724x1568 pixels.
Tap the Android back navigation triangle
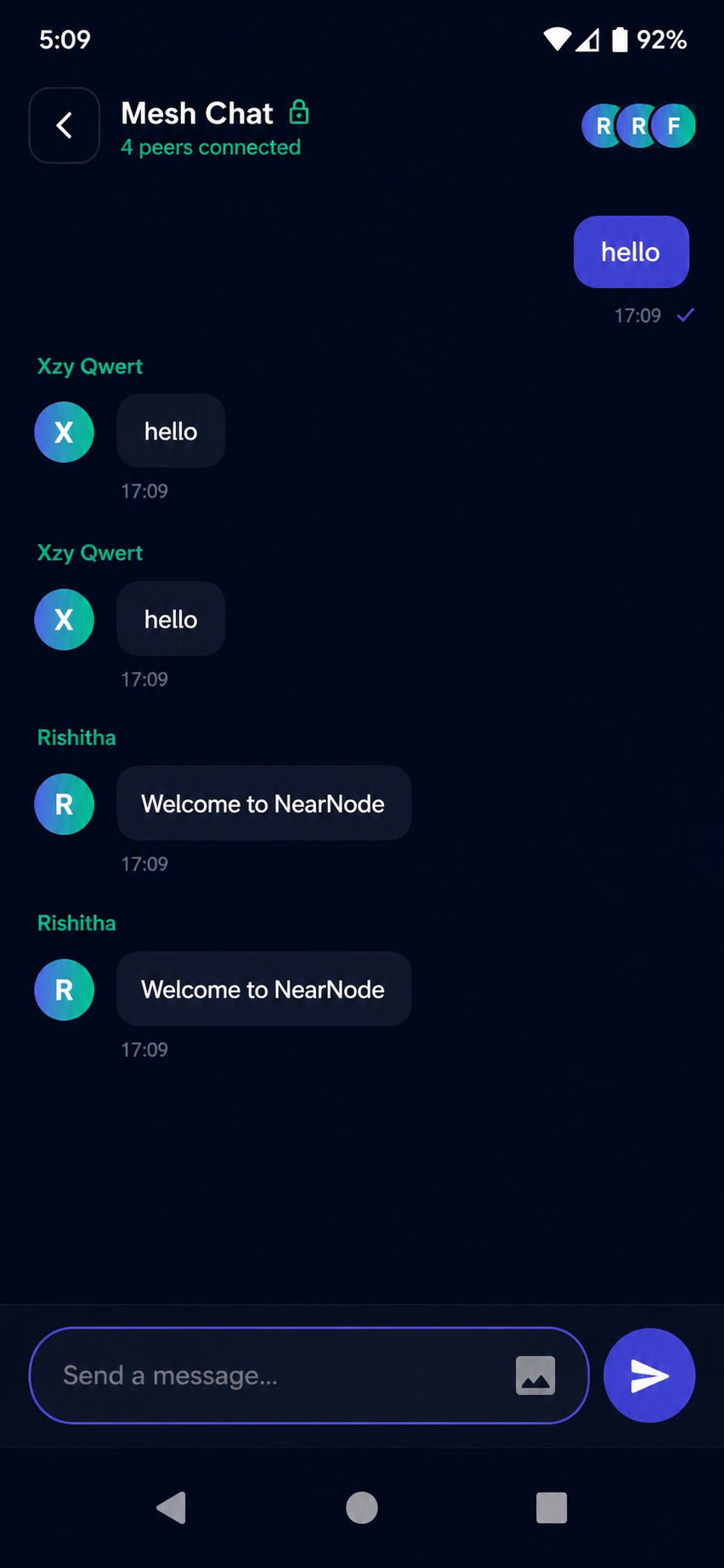[172, 1508]
